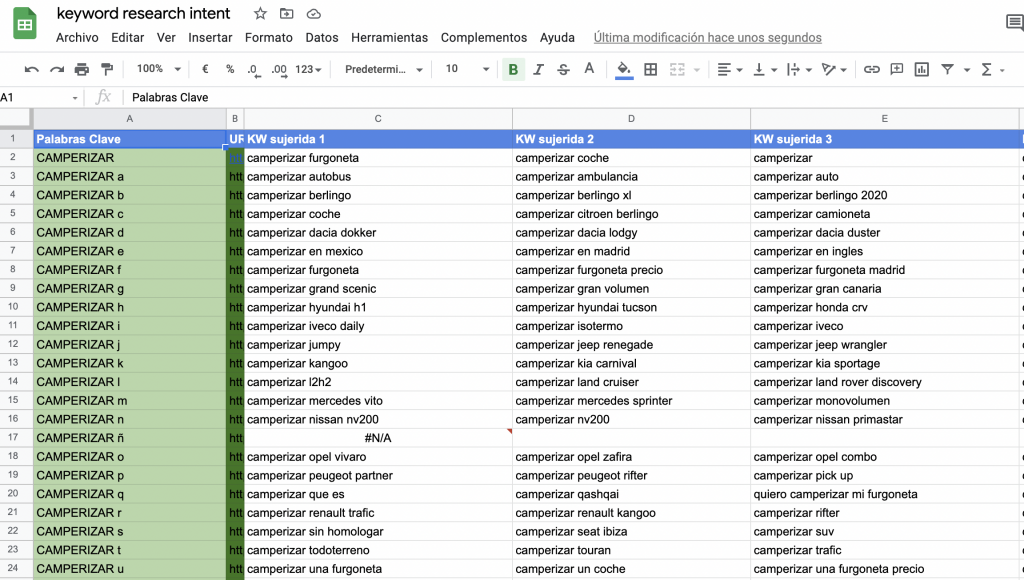Open the font size dropdown
This screenshot has height=580, width=1024.
[467, 69]
